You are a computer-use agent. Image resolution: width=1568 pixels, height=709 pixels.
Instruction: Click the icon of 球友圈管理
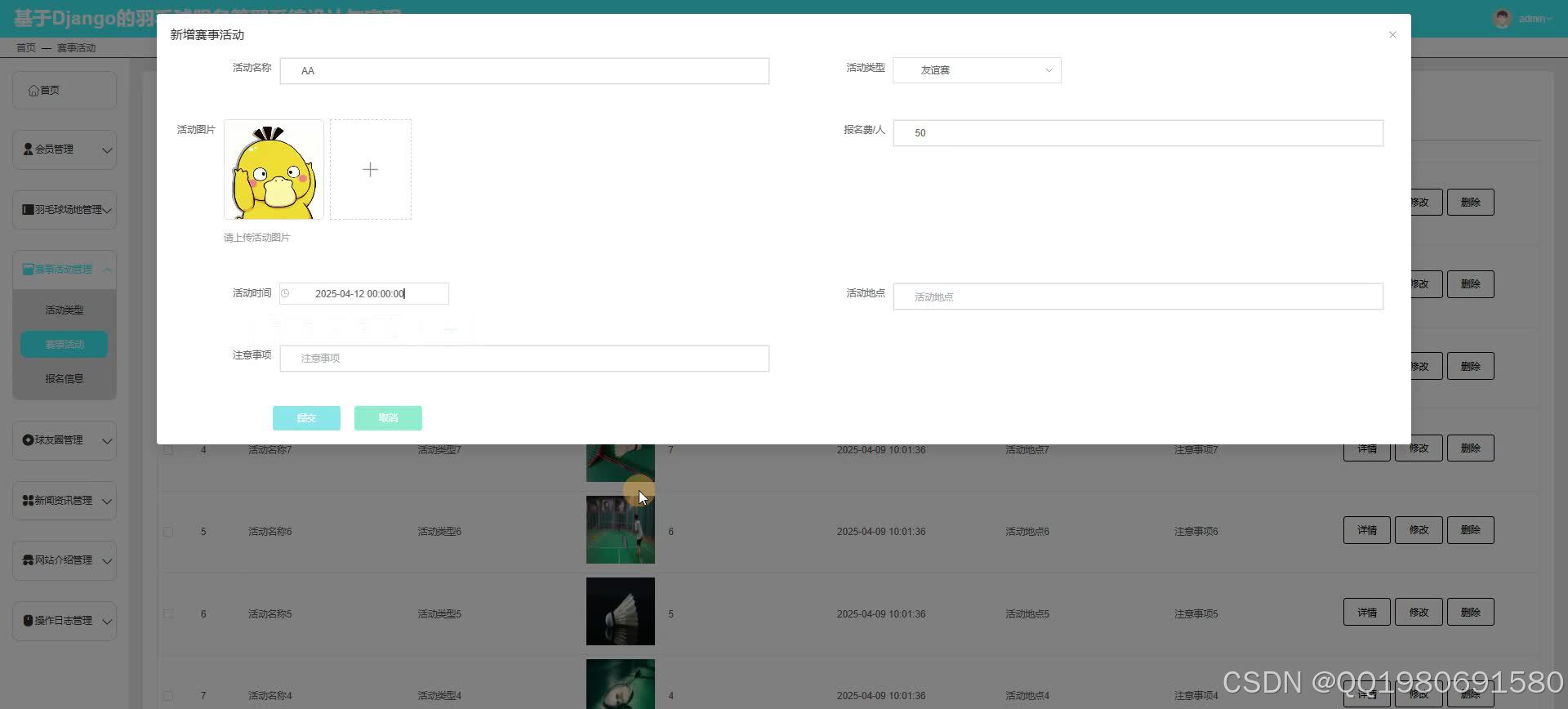coord(28,440)
